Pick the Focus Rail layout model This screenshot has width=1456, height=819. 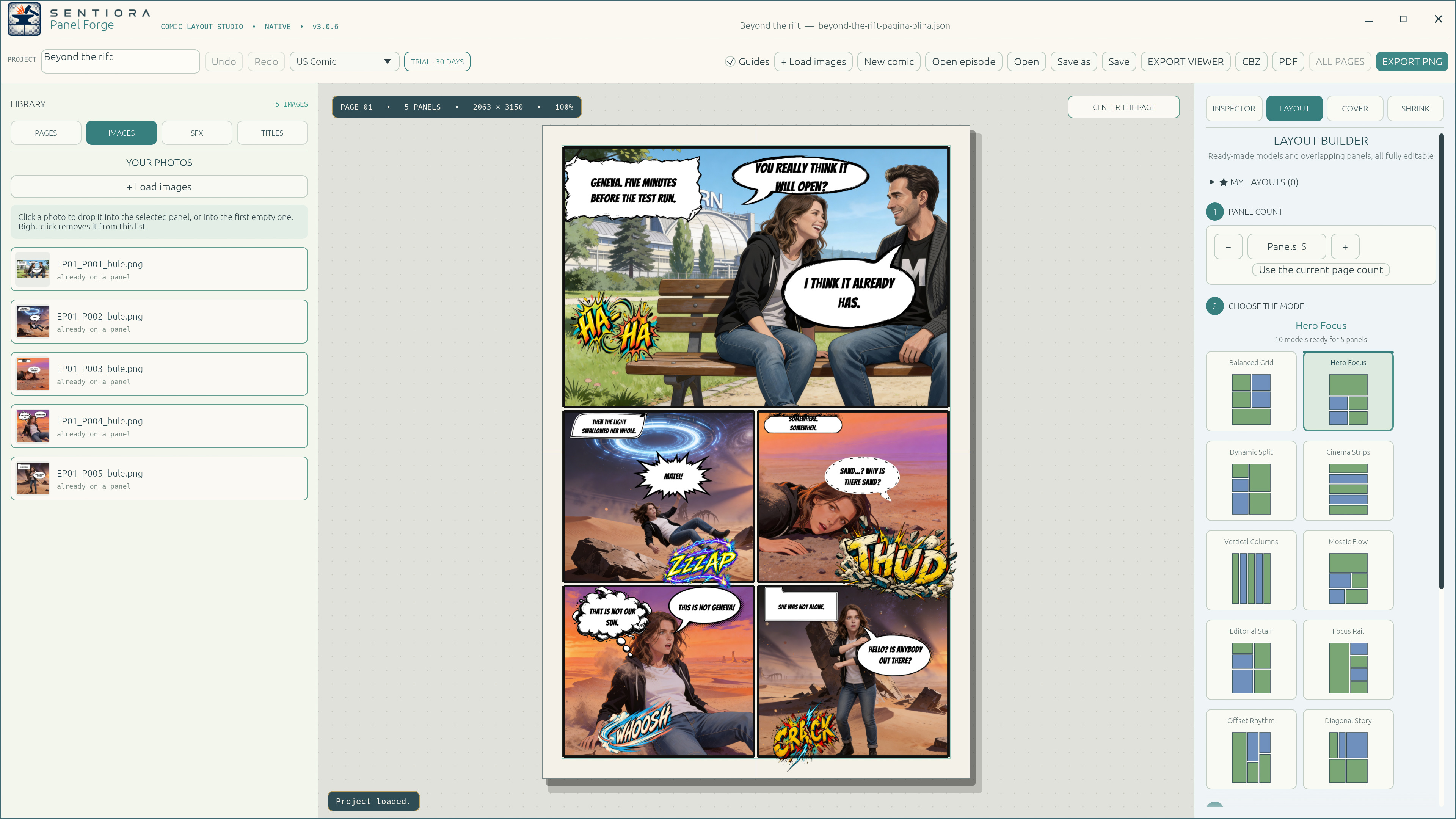[x=1348, y=660]
